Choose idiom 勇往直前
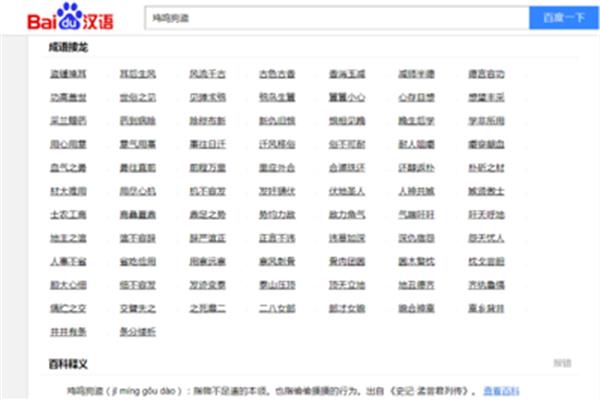 pos(138,168)
